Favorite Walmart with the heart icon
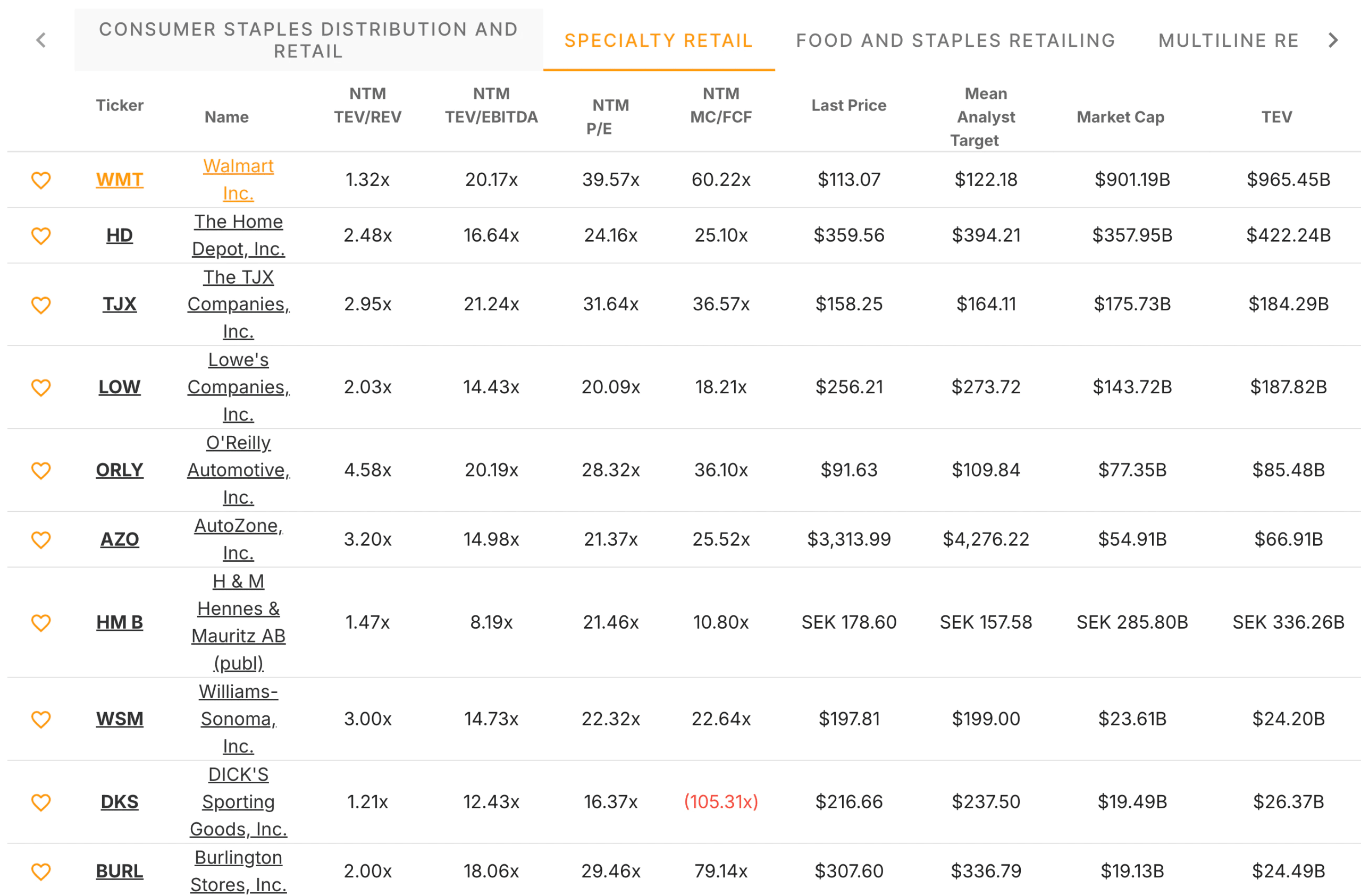Image resolution: width=1361 pixels, height=896 pixels. tap(40, 180)
